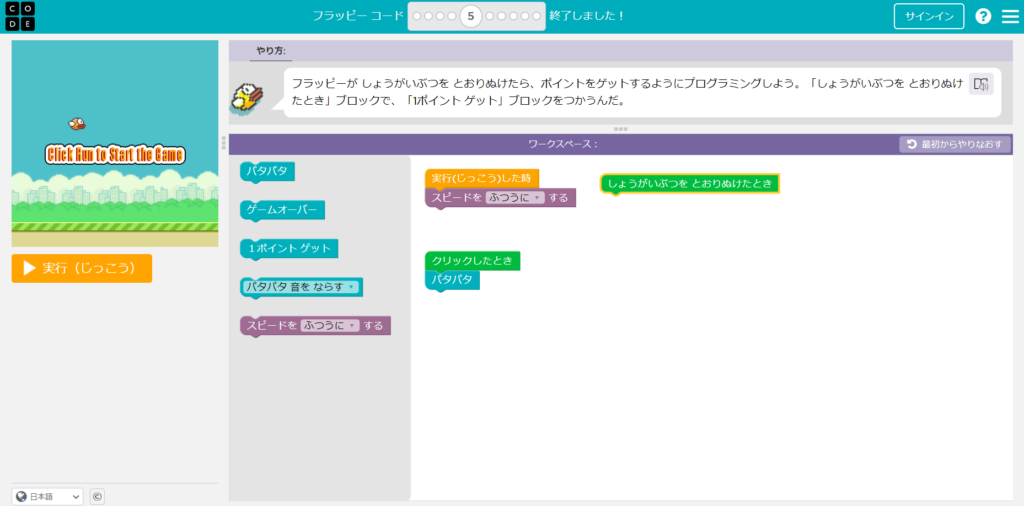This screenshot has width=1024, height=506.
Task: Click the サインイン sign-in button
Action: pos(929,16)
